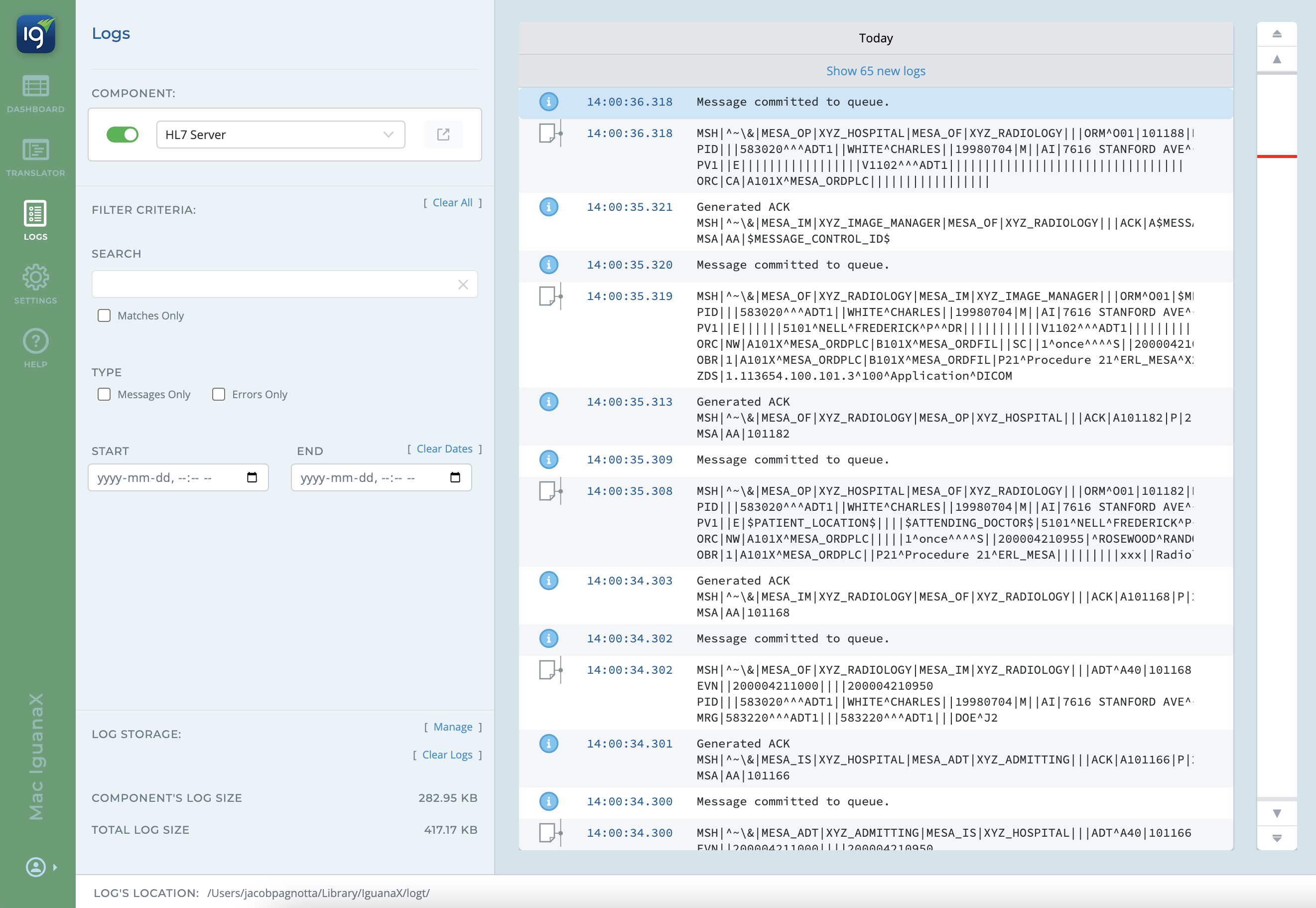Toggle the HL7 Server component switch

(122, 134)
